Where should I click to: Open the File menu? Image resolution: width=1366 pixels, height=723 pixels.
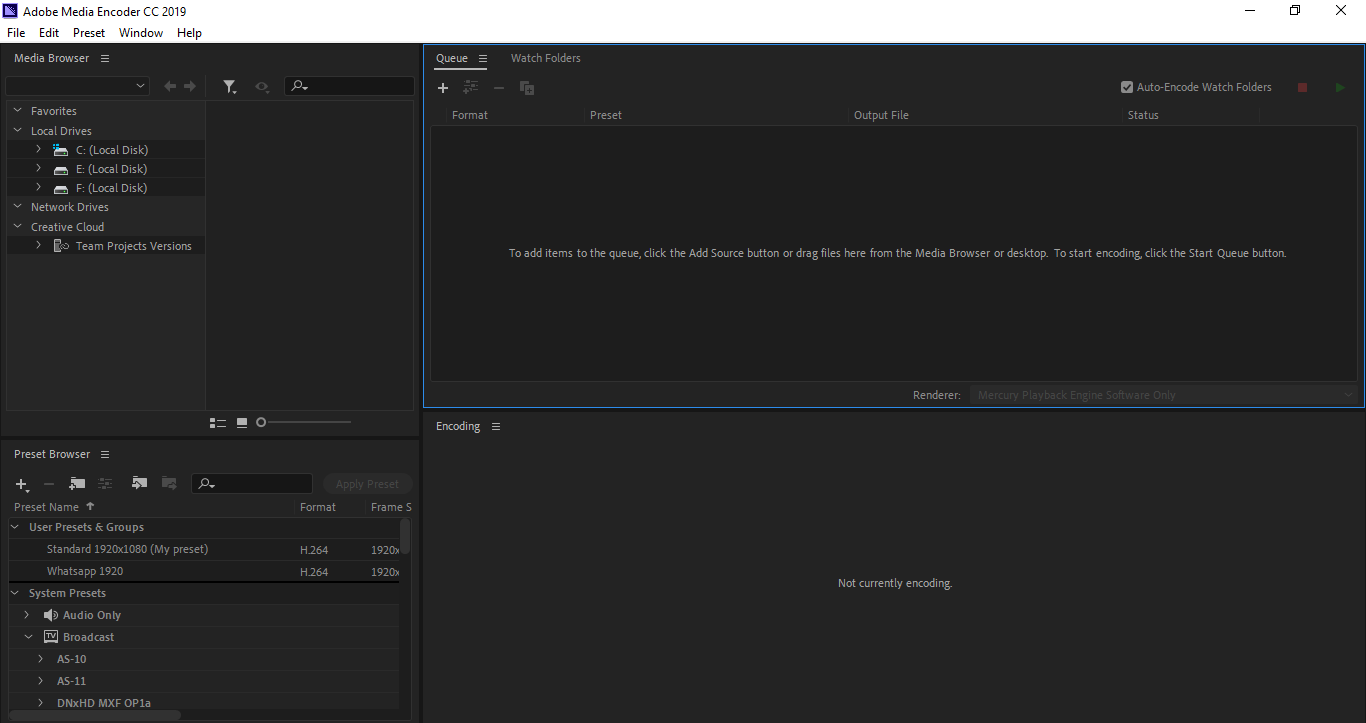click(x=16, y=33)
